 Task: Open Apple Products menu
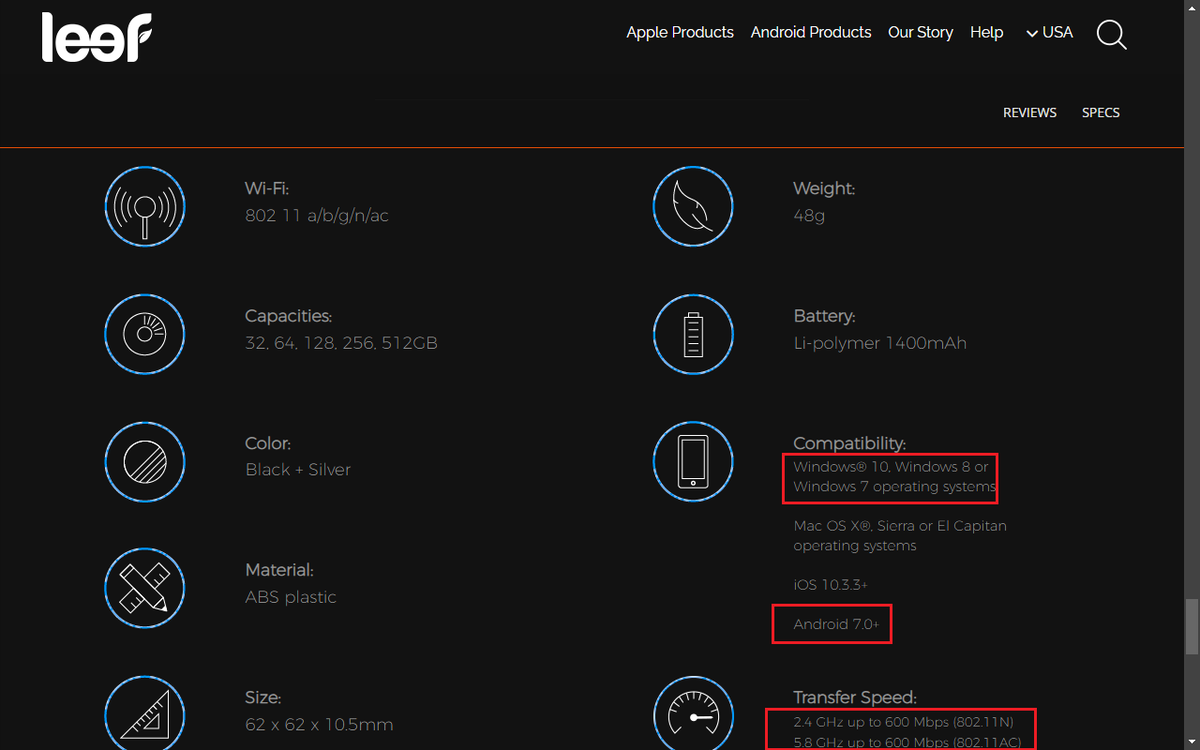[680, 33]
